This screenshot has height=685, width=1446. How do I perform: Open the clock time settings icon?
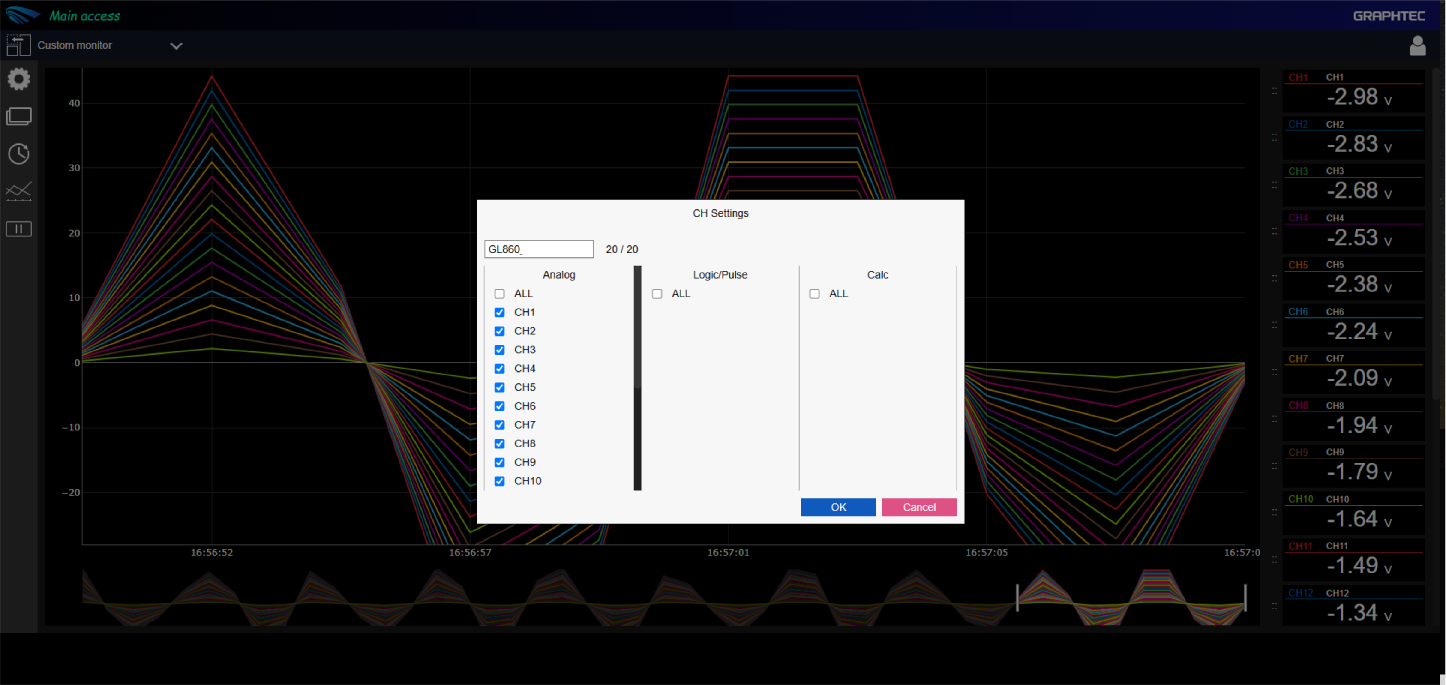click(x=18, y=153)
